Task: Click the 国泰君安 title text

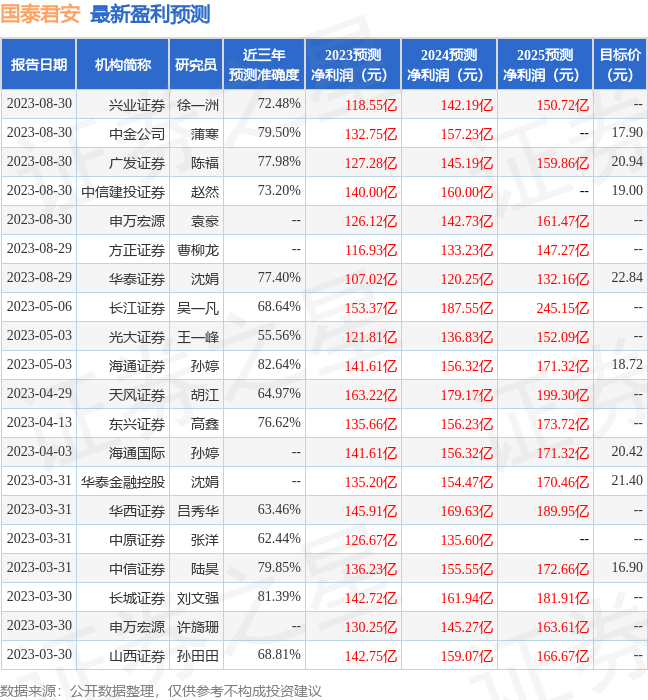Action: 40,14
